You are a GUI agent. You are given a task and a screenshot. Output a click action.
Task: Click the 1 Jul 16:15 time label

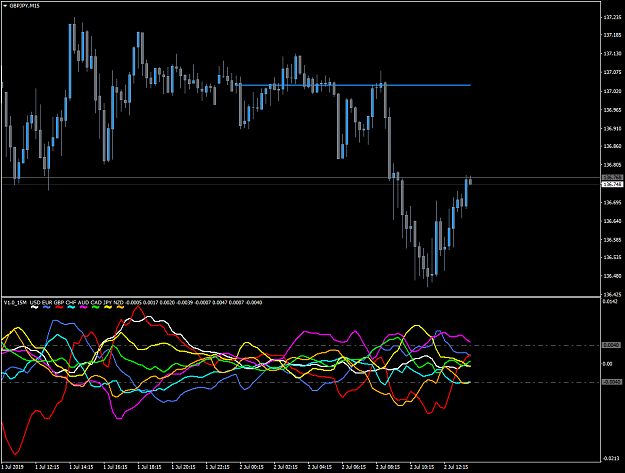[x=116, y=467]
